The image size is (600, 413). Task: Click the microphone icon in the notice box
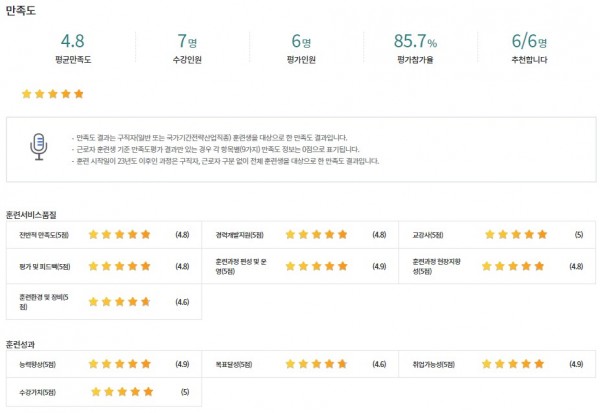(39, 147)
